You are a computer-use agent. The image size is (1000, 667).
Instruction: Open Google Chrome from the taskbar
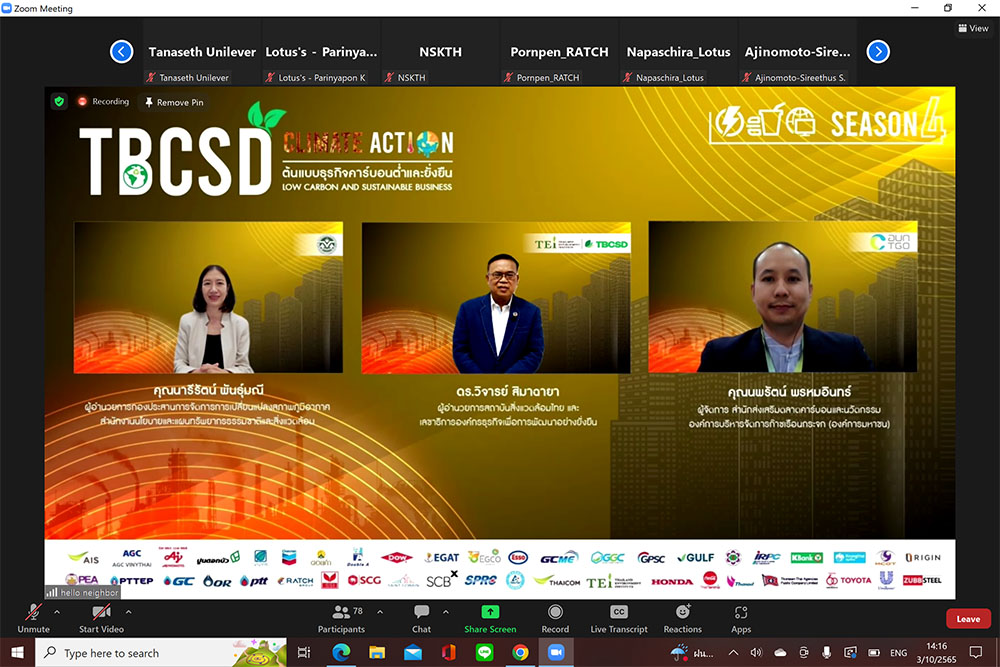click(520, 652)
